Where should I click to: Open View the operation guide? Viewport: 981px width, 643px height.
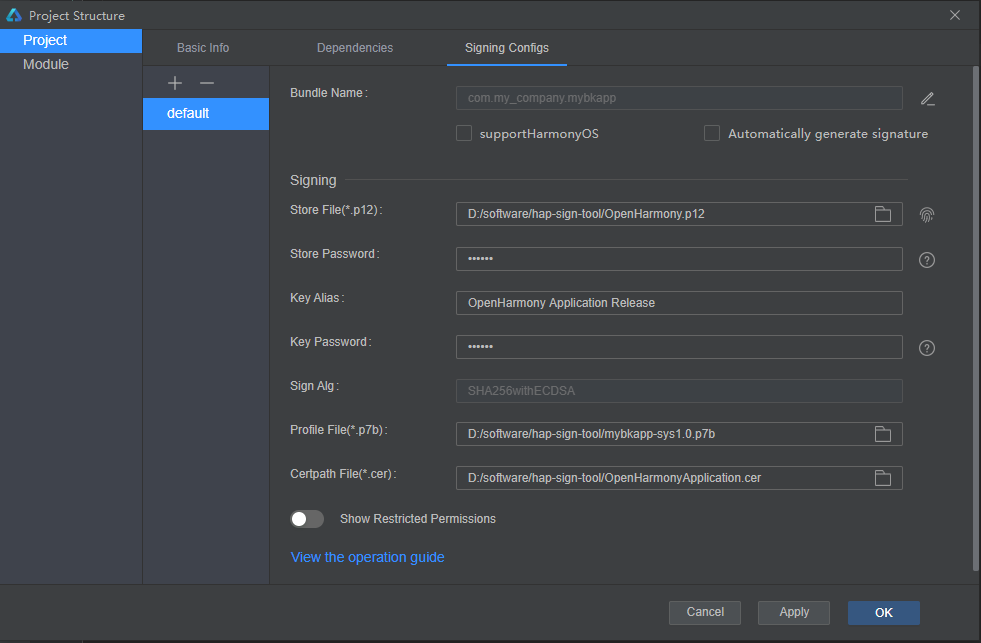coord(367,557)
